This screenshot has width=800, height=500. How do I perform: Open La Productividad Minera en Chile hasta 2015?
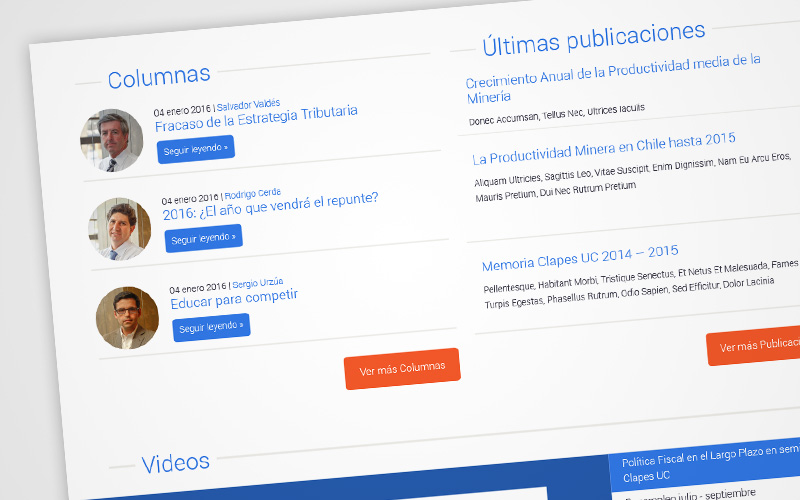click(x=604, y=148)
